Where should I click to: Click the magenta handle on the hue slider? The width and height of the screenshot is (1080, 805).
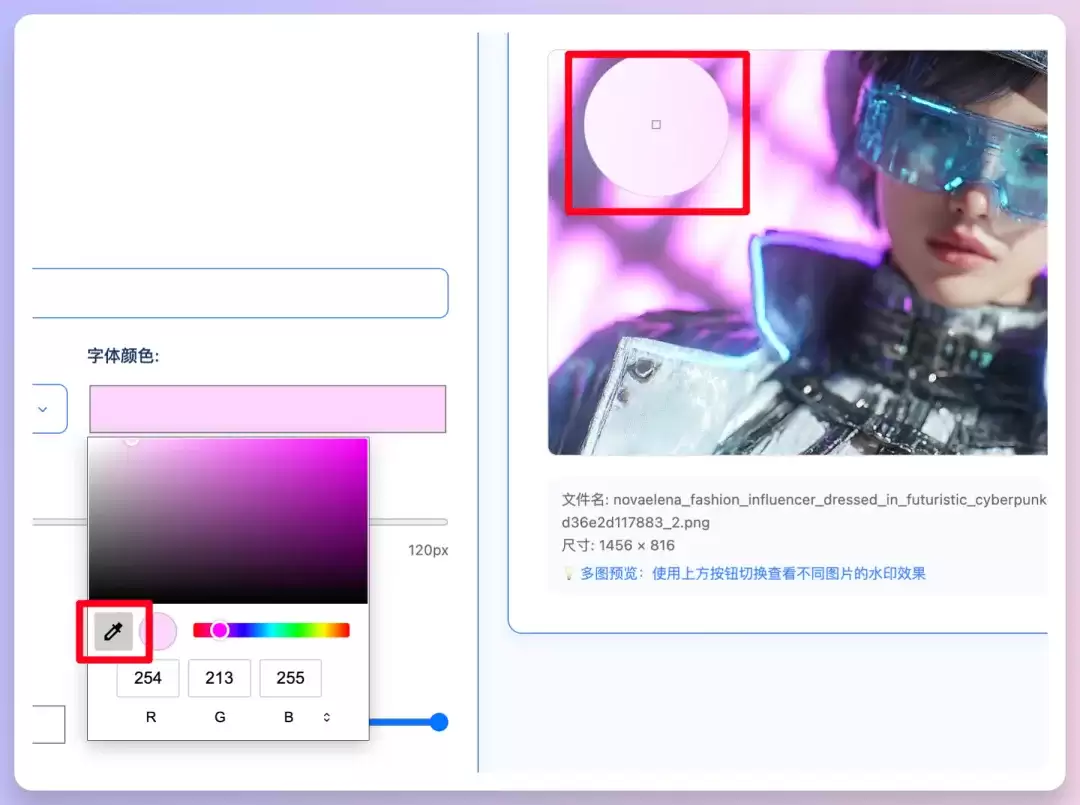pyautogui.click(x=220, y=630)
